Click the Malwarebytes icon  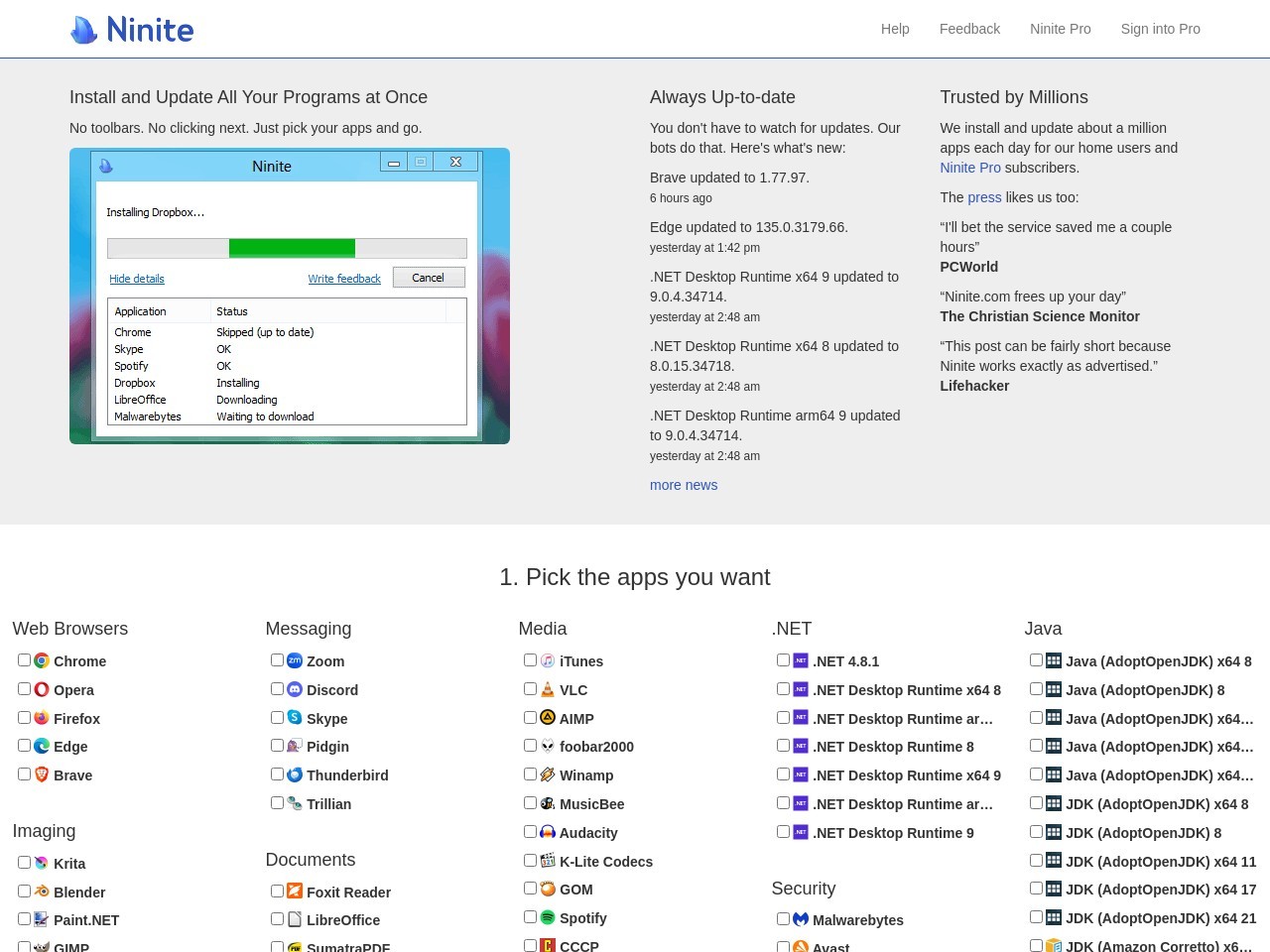(x=801, y=919)
